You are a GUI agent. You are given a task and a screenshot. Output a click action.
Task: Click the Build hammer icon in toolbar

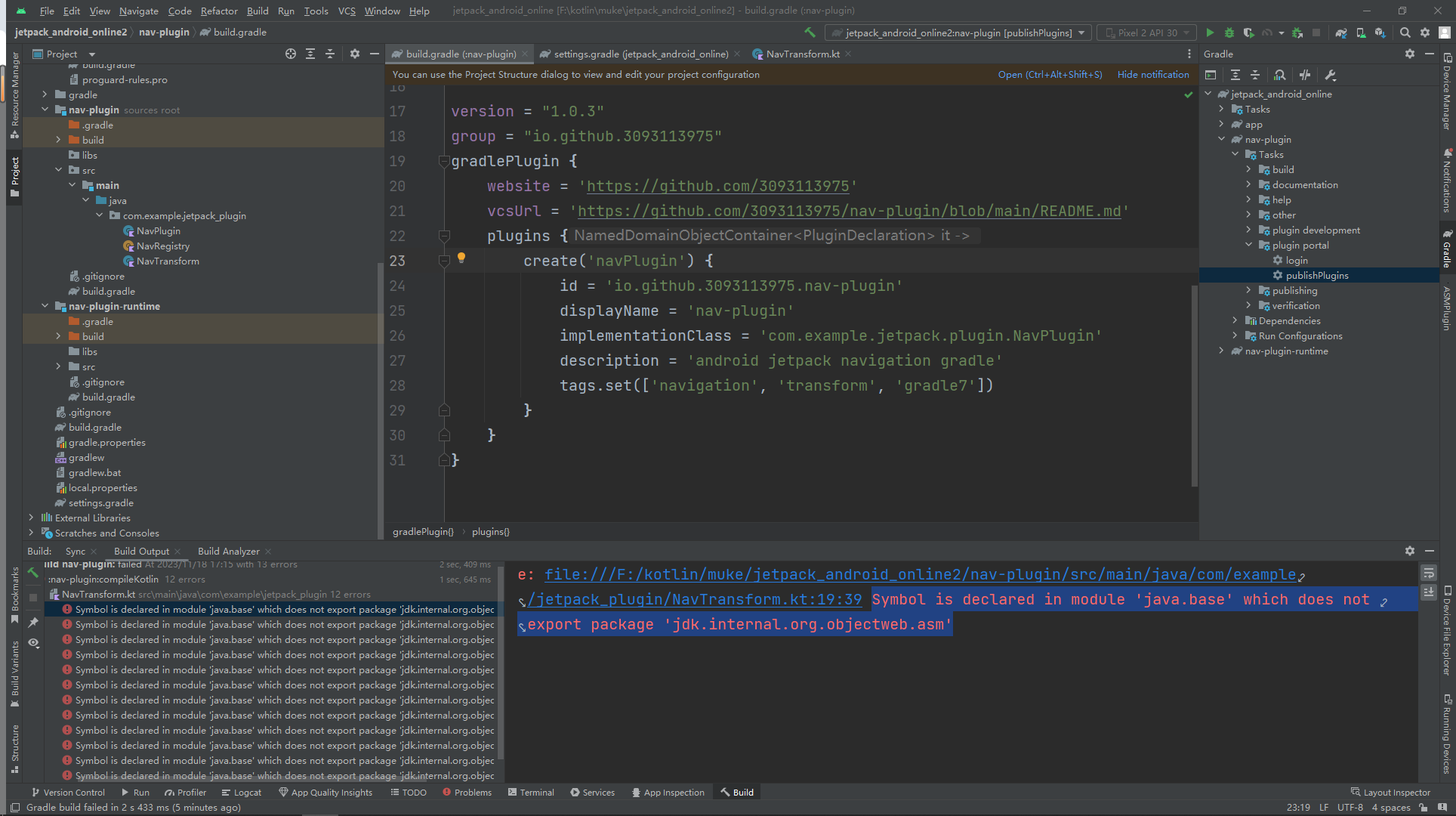[x=810, y=32]
